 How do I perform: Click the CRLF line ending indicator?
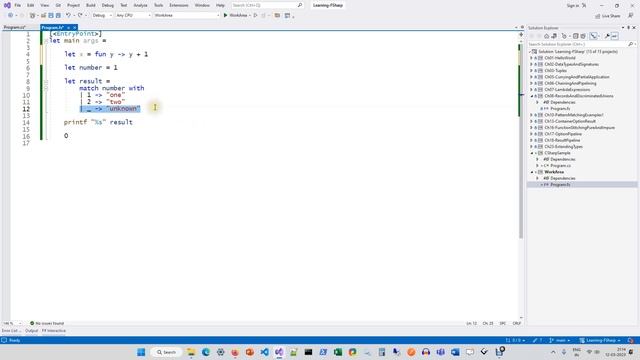point(517,323)
